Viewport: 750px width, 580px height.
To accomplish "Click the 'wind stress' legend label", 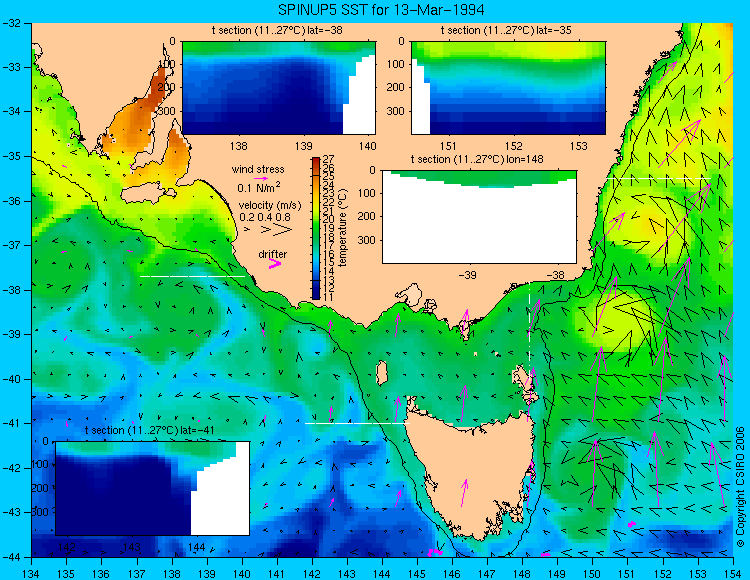I will coord(258,169).
